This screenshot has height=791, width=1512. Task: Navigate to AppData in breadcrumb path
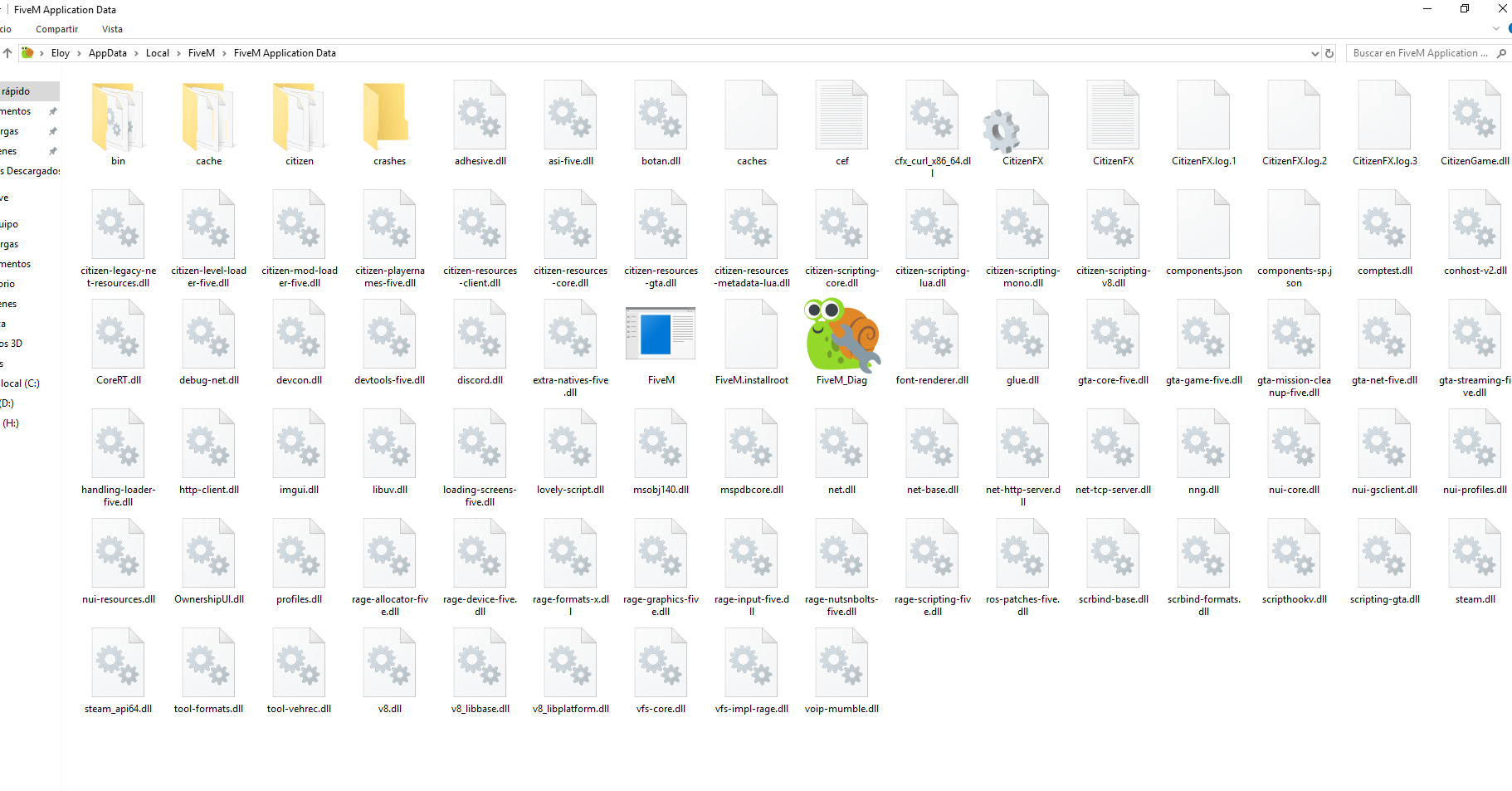tap(108, 53)
